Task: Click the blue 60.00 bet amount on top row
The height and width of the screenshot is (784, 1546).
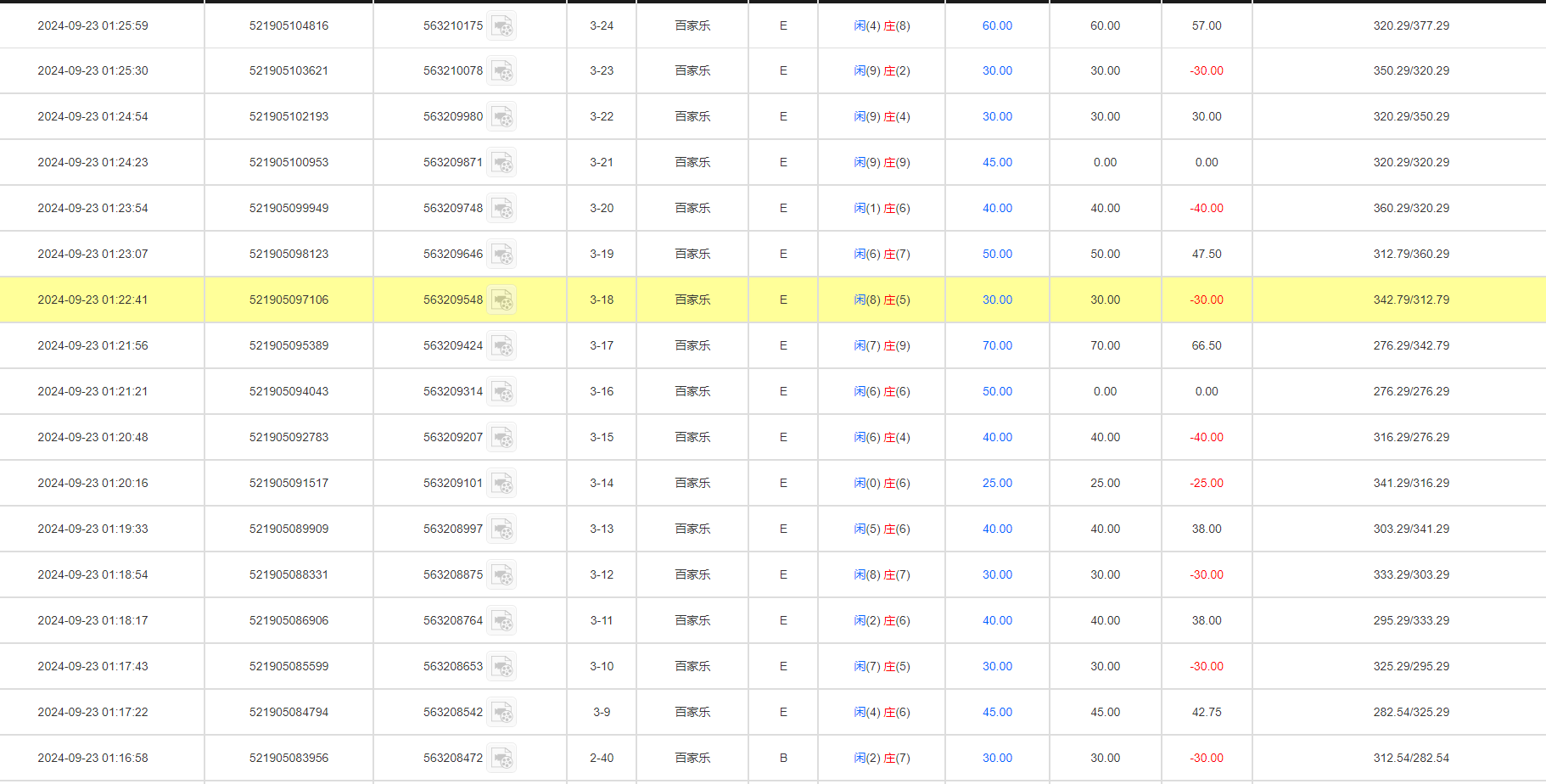Action: [996, 25]
